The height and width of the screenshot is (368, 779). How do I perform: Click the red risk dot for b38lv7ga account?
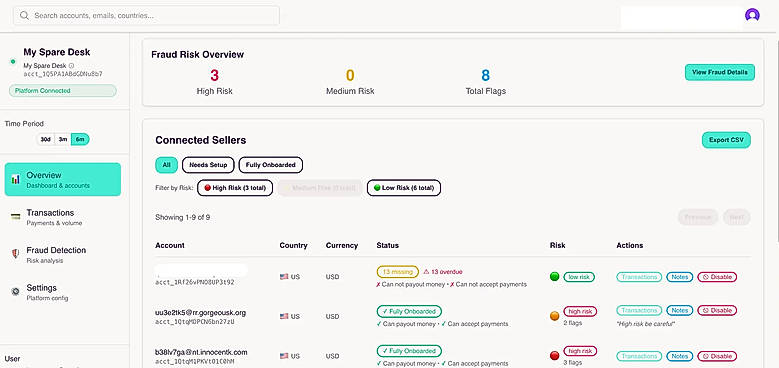[x=555, y=356]
